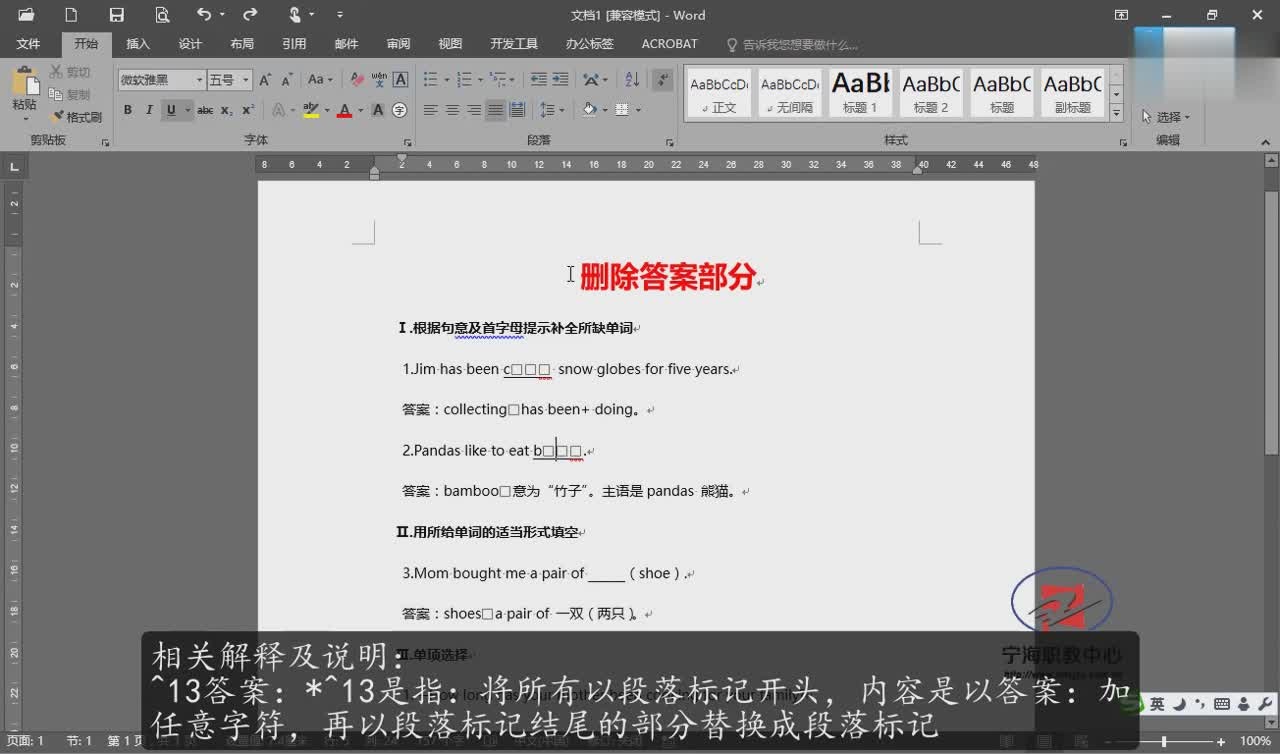Image resolution: width=1280 pixels, height=754 pixels.
Task: Open print preview icon
Action: tap(162, 15)
